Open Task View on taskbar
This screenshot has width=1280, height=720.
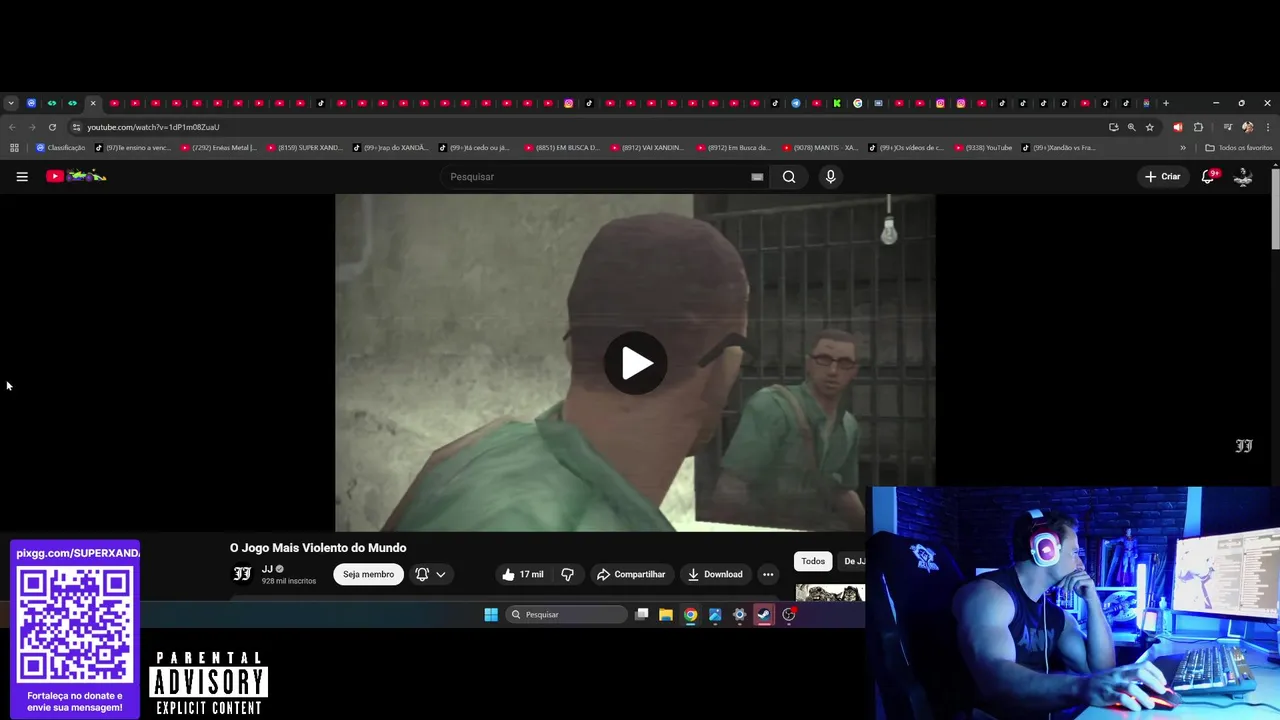[x=642, y=615]
